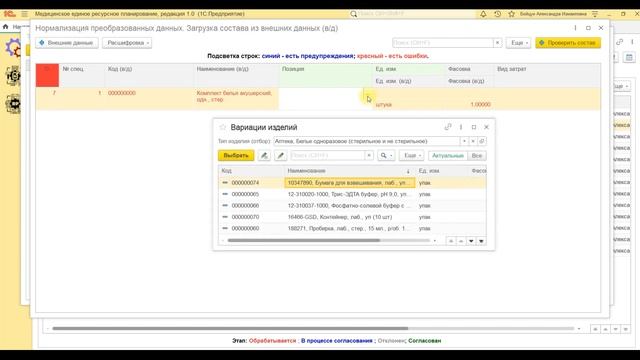
Task: Click the штука unit cell
Action: tap(384, 104)
